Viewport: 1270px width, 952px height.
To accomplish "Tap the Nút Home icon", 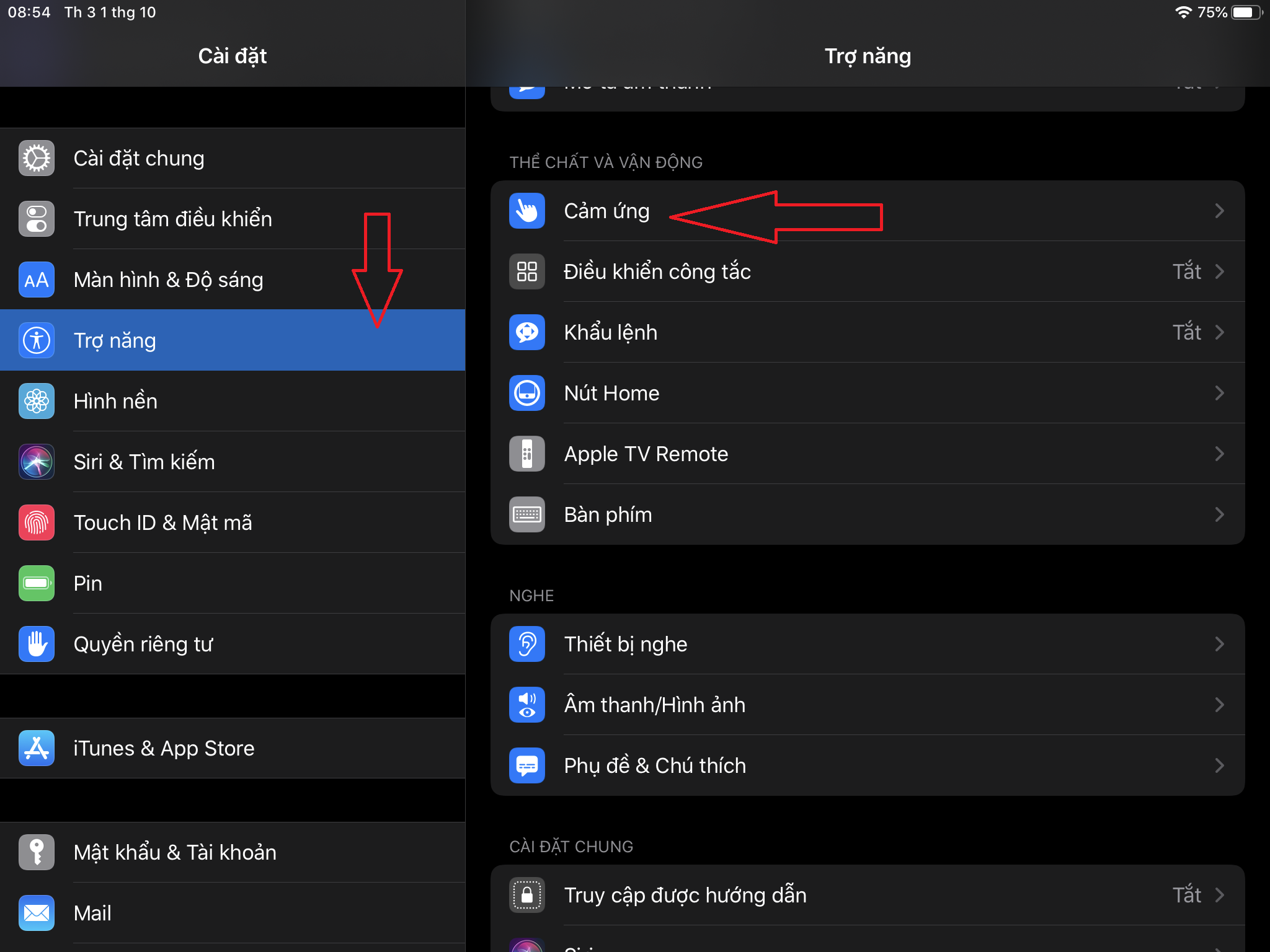I will tap(527, 393).
